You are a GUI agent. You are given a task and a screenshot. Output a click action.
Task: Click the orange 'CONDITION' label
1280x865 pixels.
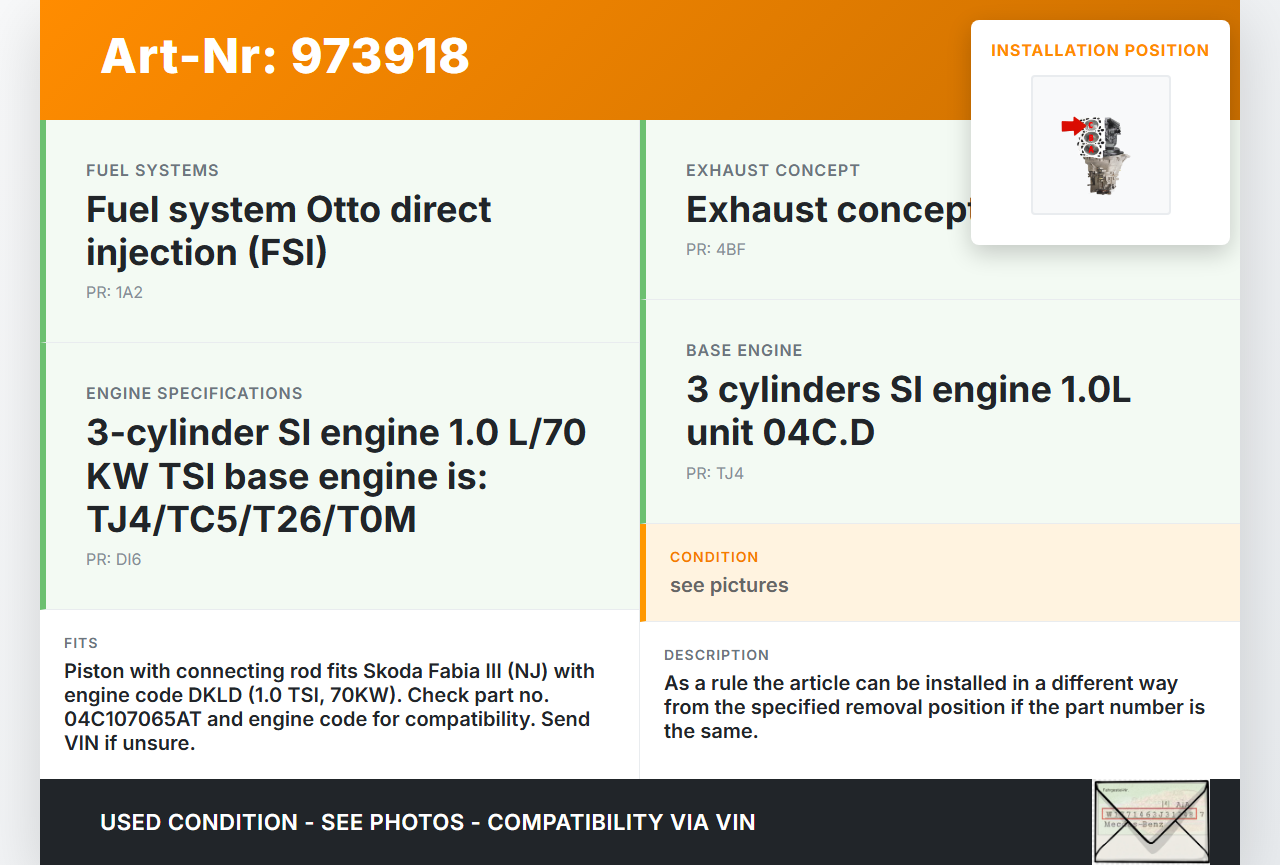tap(714, 557)
